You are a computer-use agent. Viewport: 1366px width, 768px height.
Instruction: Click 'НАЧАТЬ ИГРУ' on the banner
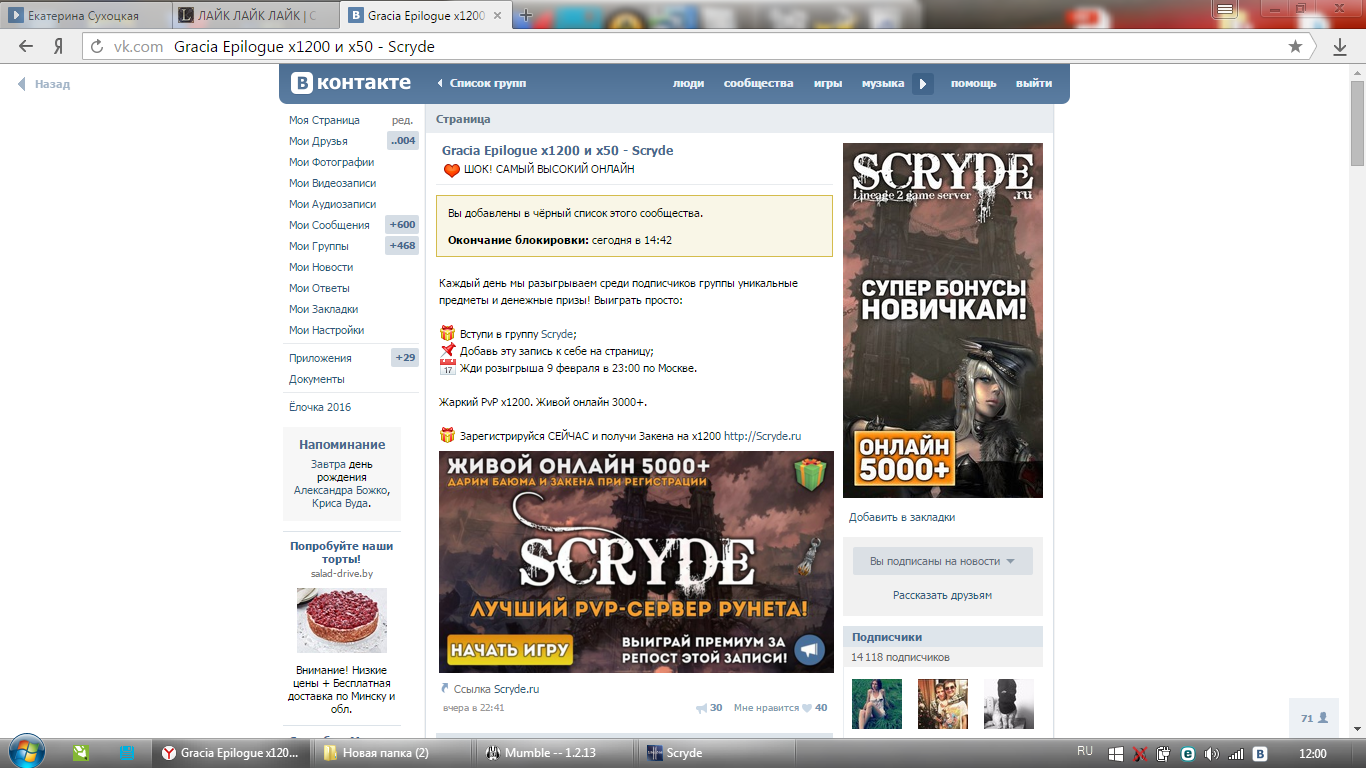click(510, 650)
